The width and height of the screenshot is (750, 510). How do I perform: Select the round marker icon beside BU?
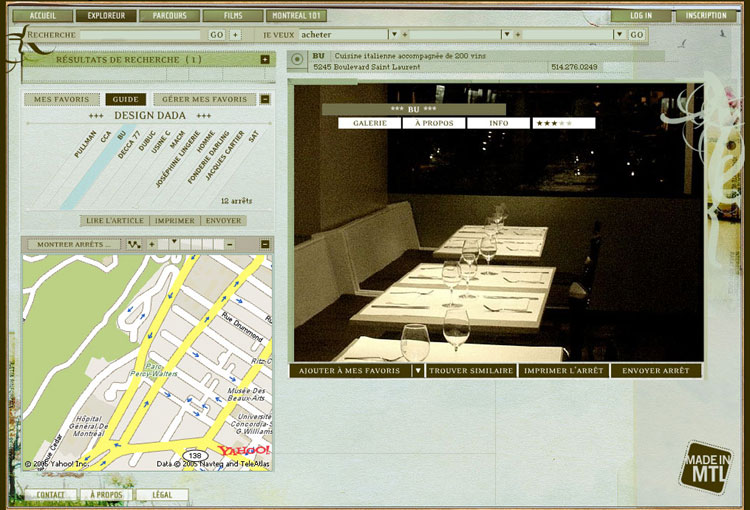(297, 60)
